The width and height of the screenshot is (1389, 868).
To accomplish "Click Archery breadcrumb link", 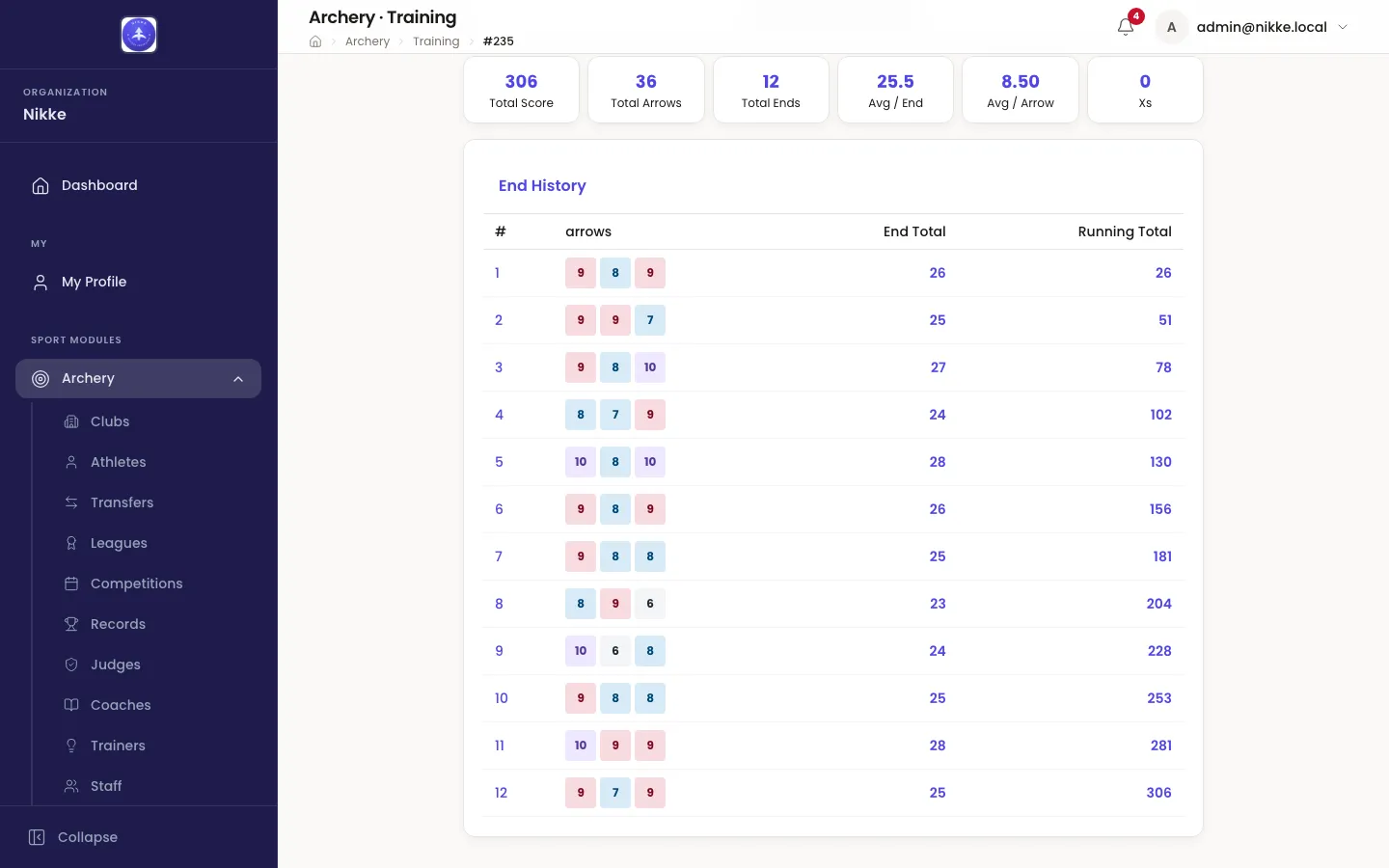I will [x=368, y=41].
